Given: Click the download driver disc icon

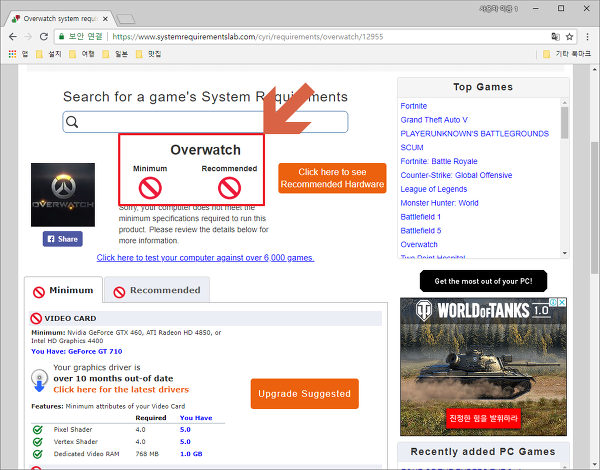Looking at the screenshot, I should click(x=39, y=380).
